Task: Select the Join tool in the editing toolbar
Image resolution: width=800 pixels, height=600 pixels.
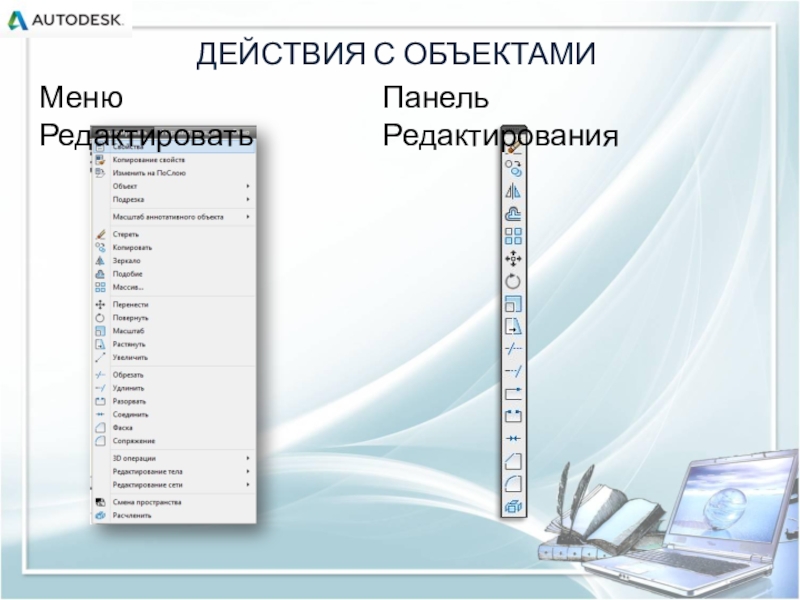Action: click(x=513, y=438)
